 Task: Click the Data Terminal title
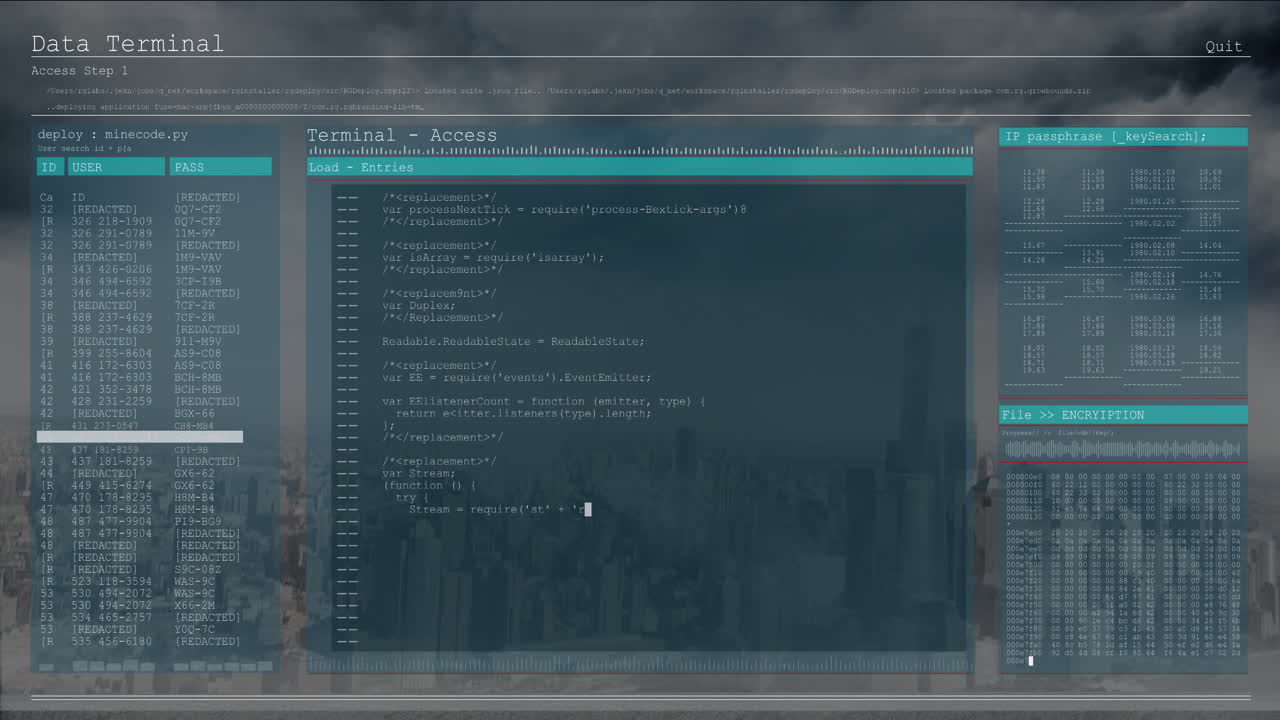point(126,44)
